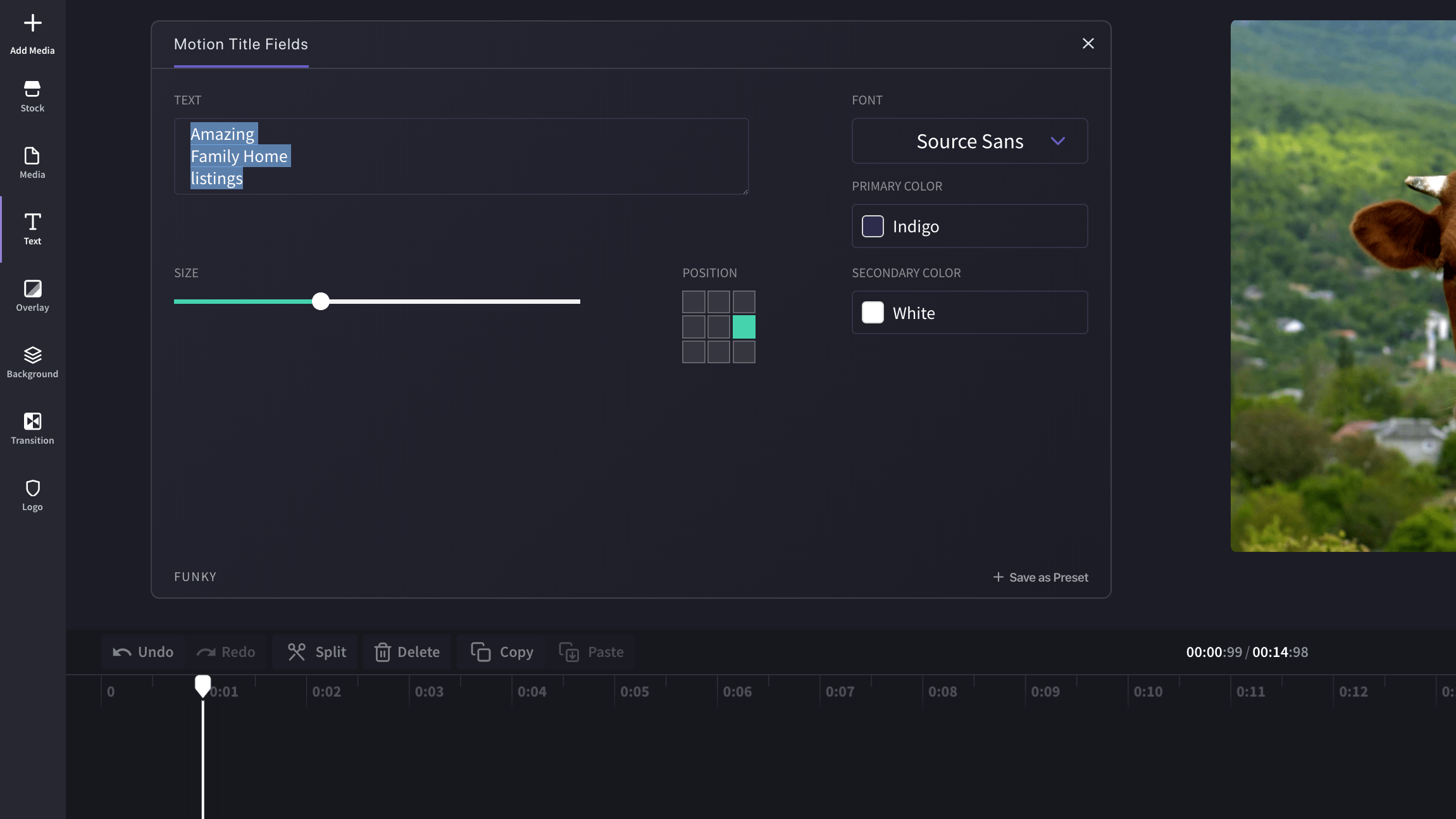Screen dimensions: 1456x819
Task: Click Save as Preset
Action: pyautogui.click(x=1041, y=577)
